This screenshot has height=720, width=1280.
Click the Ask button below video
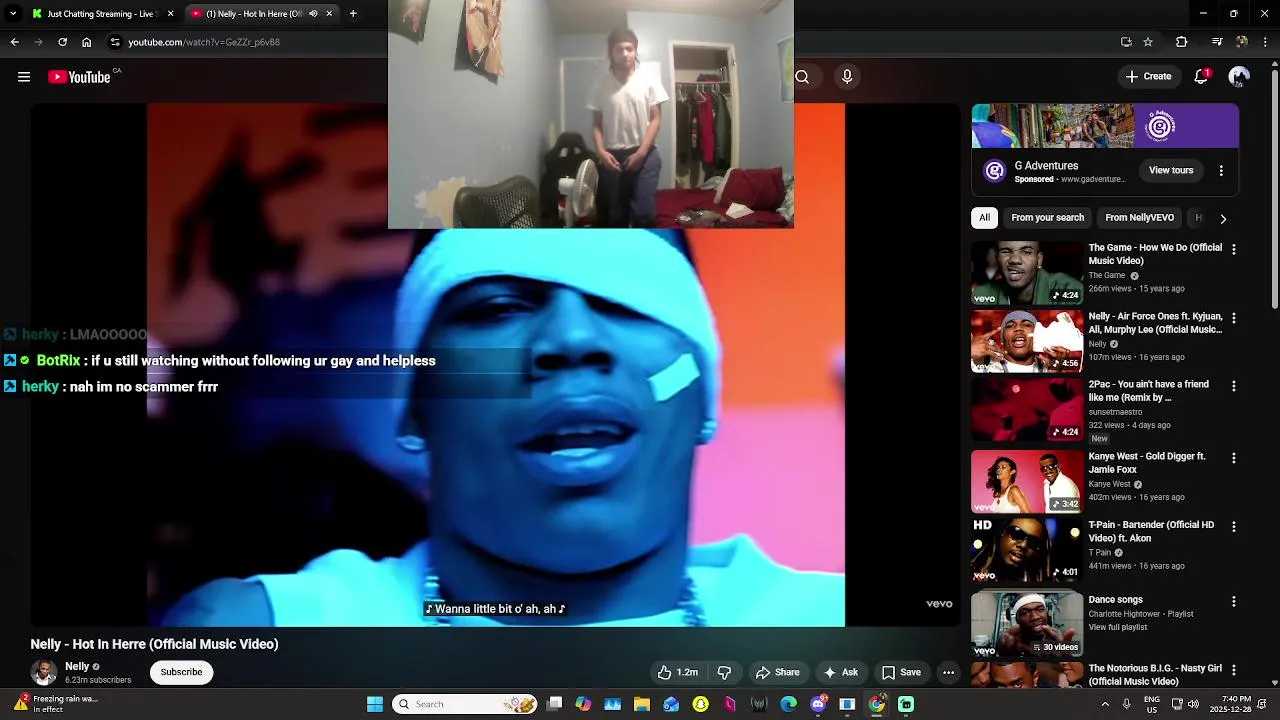click(x=840, y=672)
